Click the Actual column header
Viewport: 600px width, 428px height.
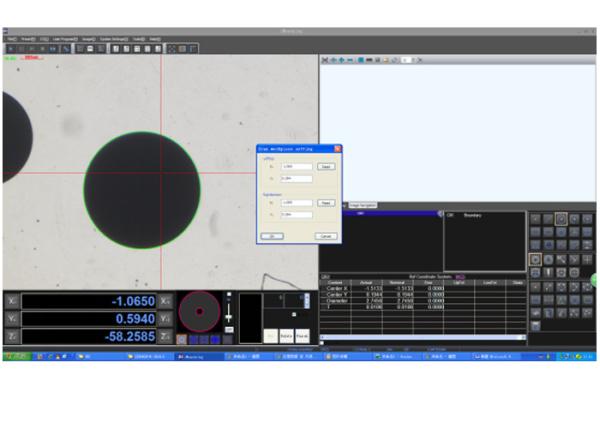click(366, 283)
